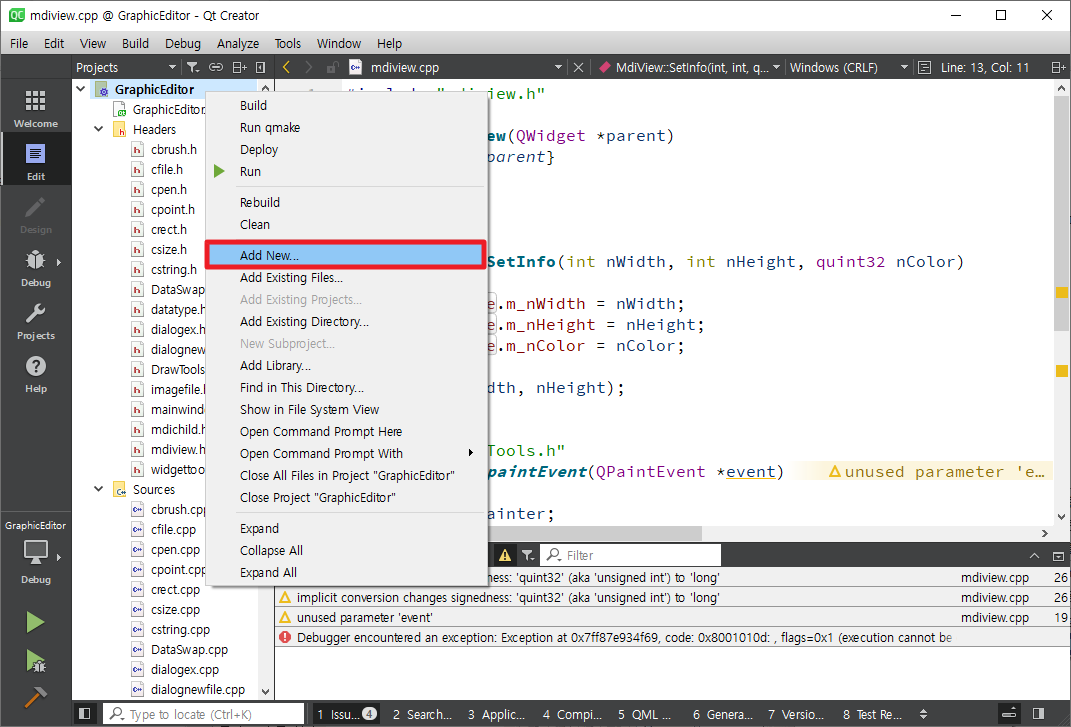1071x727 pixels.
Task: Open the 4 Compile Output tab
Action: pyautogui.click(x=572, y=714)
